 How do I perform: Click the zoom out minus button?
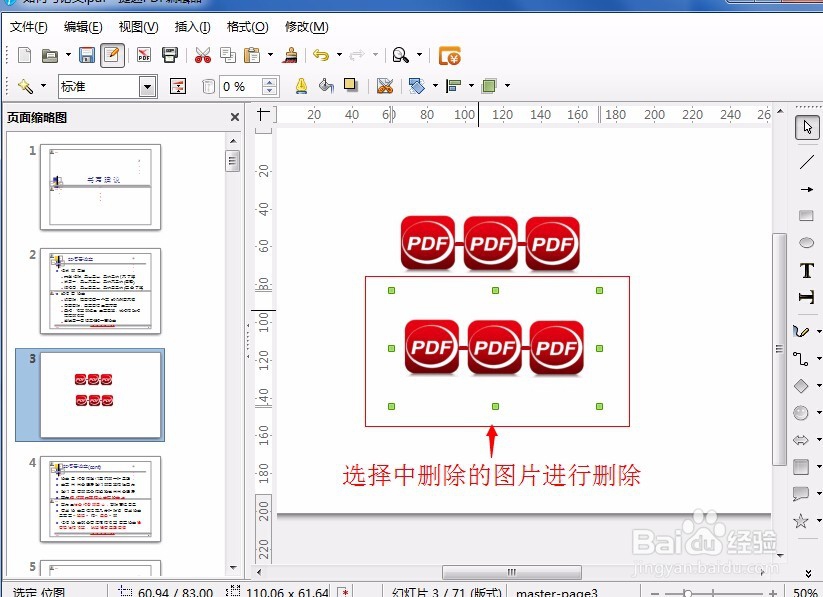pyautogui.click(x=655, y=593)
